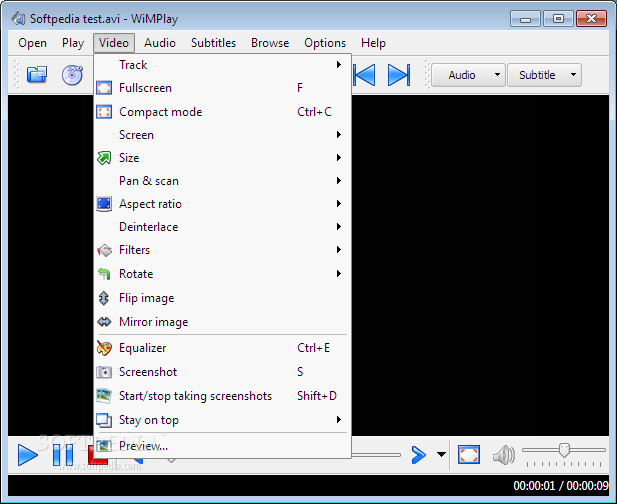
Task: Open the Subtitles menu
Action: pyautogui.click(x=213, y=43)
